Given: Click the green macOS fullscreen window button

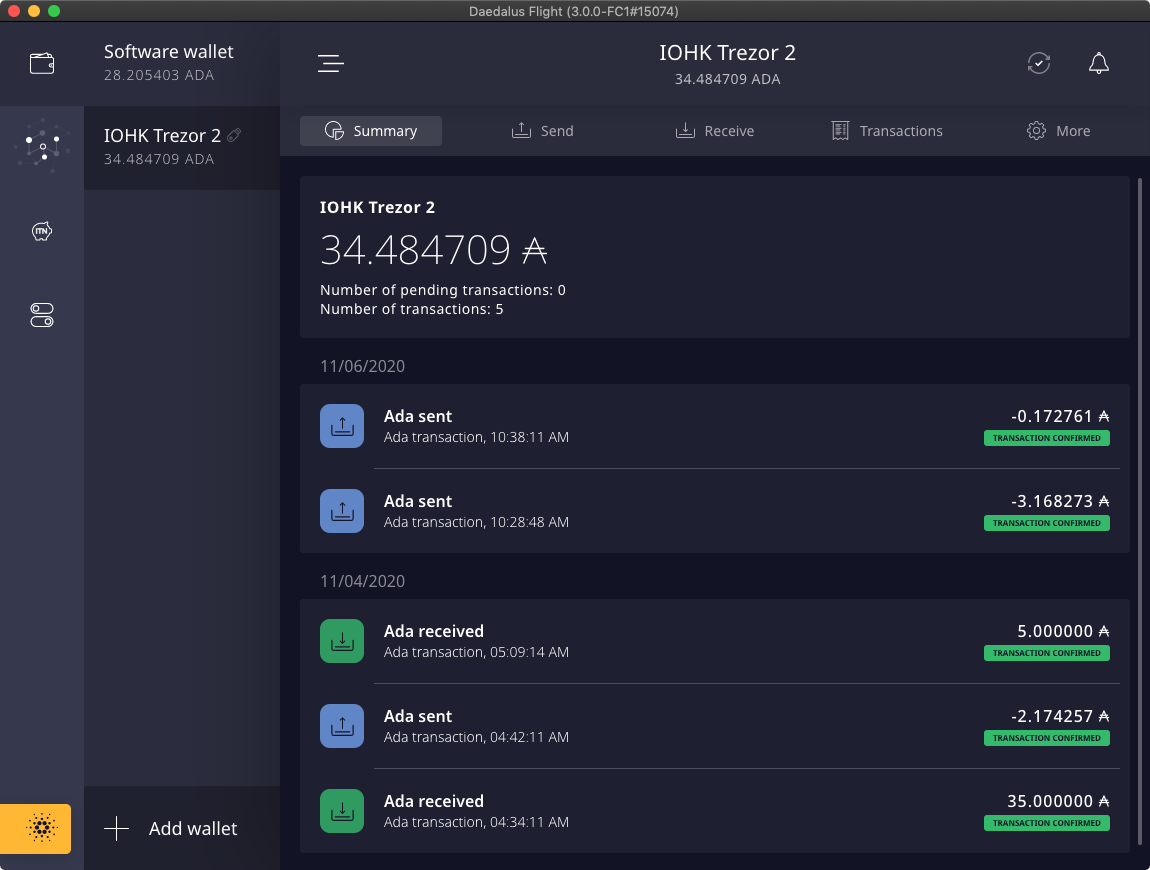Looking at the screenshot, I should tap(54, 11).
